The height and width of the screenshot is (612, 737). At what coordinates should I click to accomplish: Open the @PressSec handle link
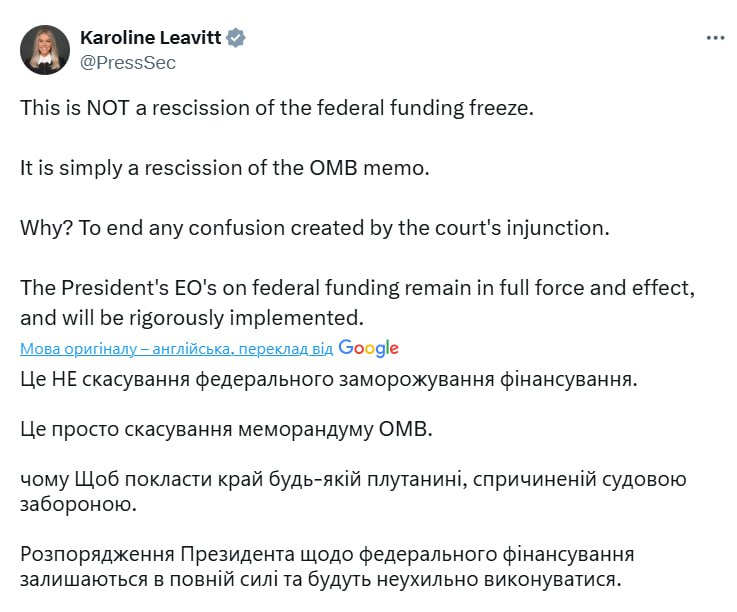coord(128,62)
